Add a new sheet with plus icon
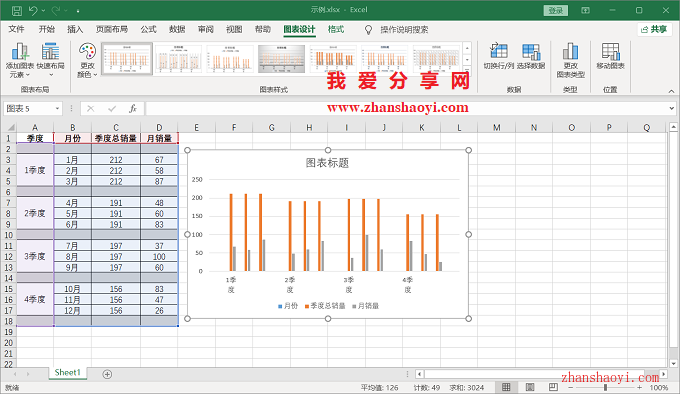 coord(107,374)
